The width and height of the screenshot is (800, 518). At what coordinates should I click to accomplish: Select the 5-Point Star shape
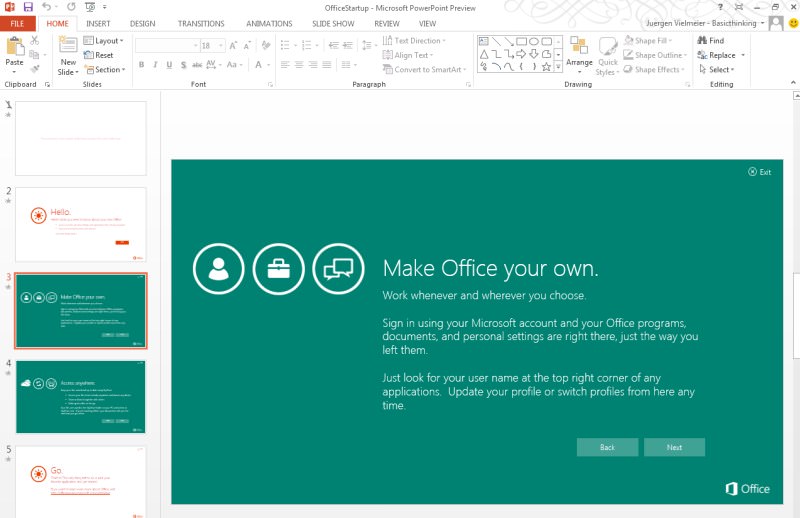[x=546, y=67]
